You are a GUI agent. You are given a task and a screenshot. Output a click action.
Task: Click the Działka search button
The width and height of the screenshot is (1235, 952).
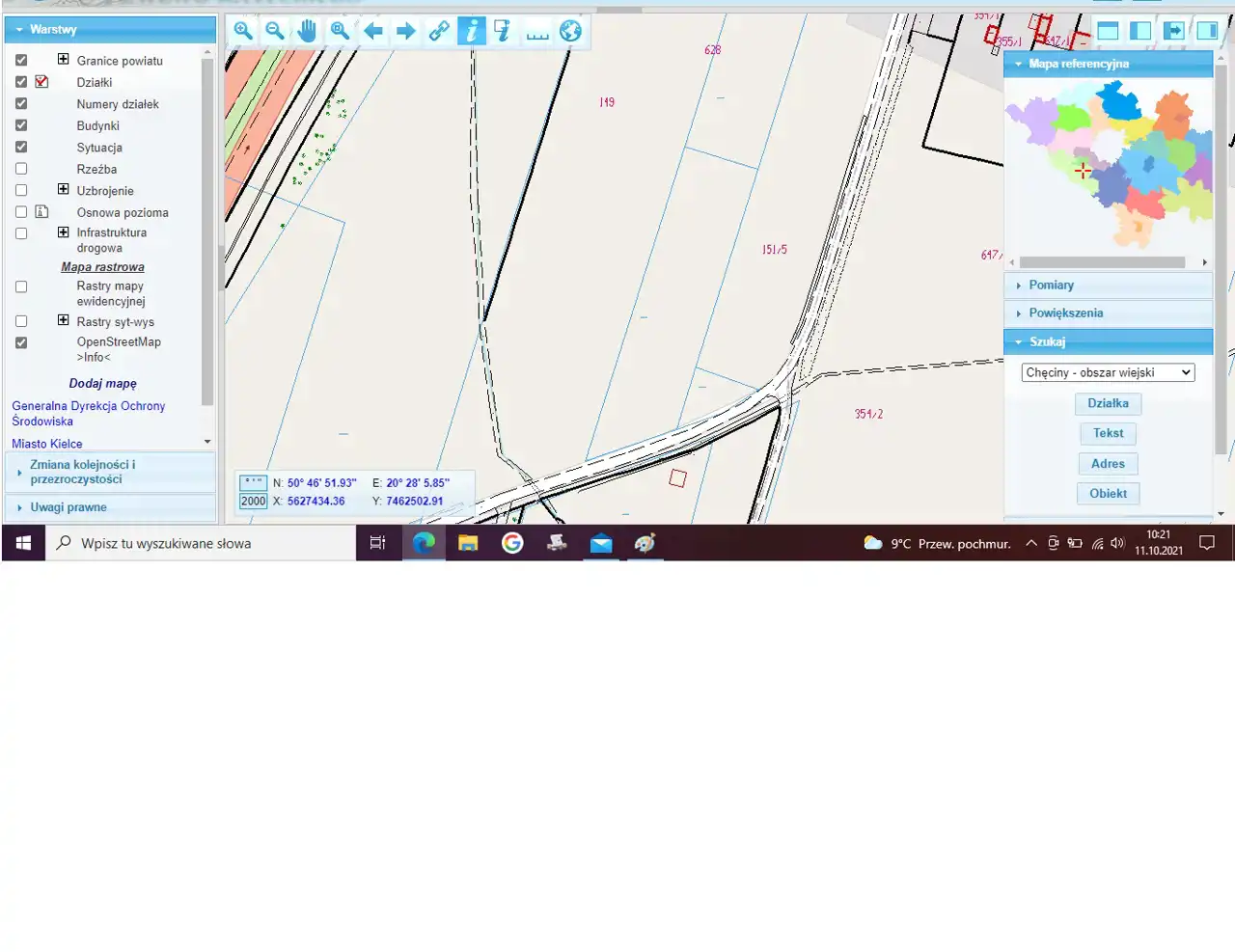1108,404
